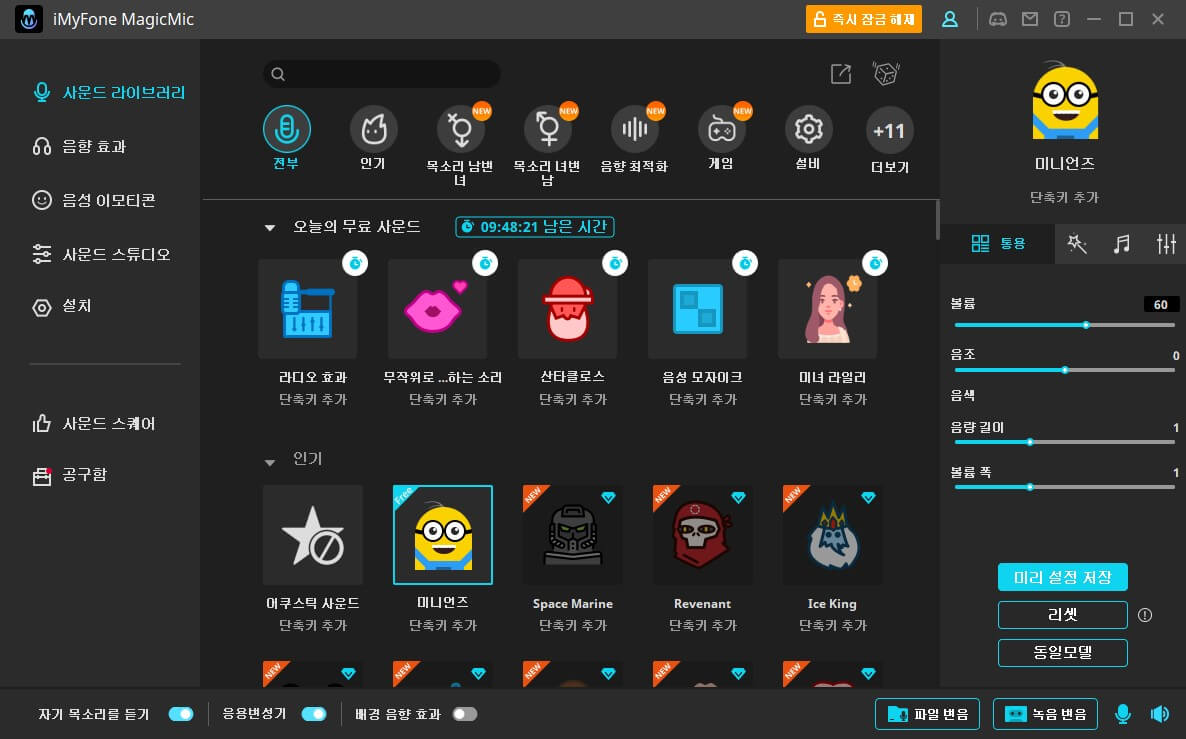Open the 공구함 toolbox

click(70, 475)
